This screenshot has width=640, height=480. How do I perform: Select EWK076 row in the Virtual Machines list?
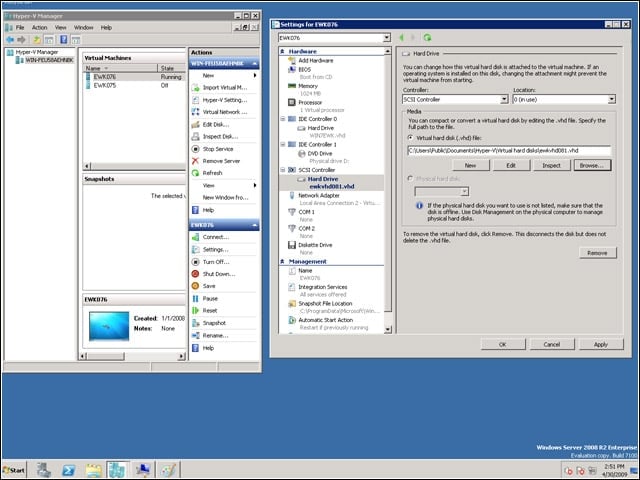point(135,77)
